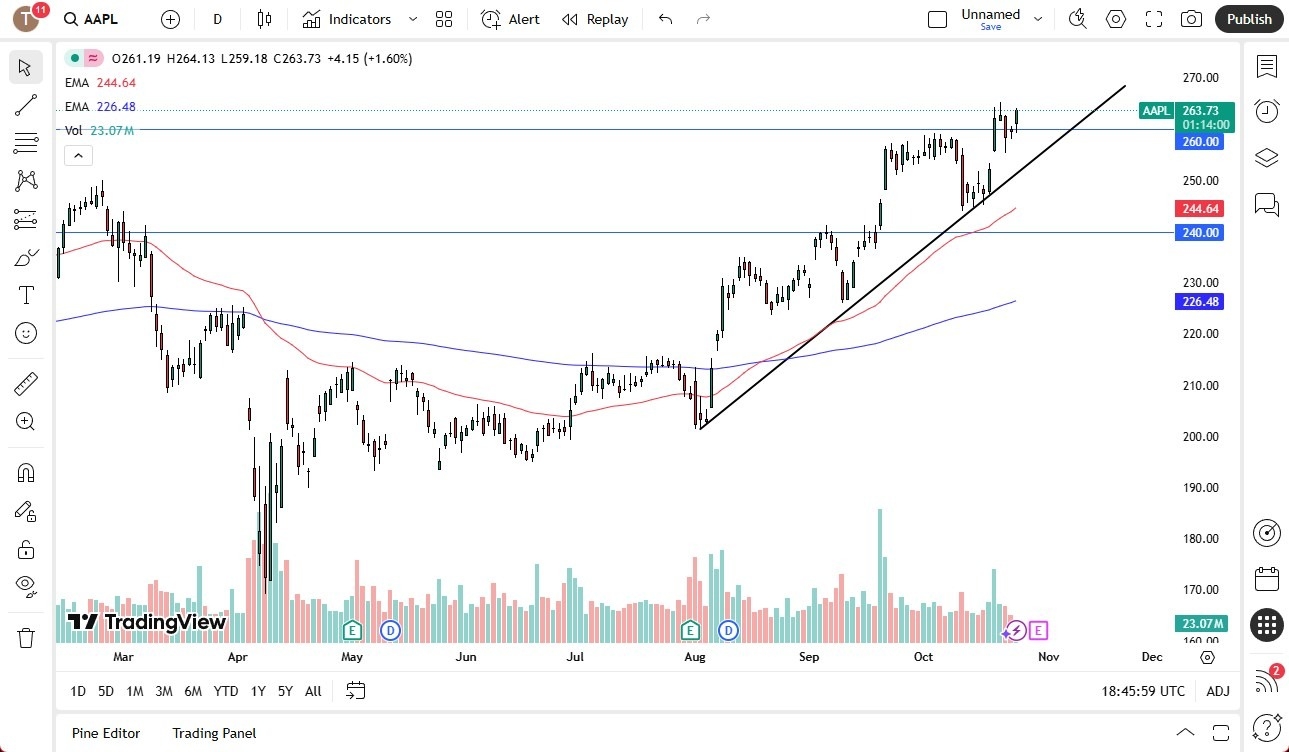This screenshot has width=1289, height=752.
Task: Activate the Magnet mode tool
Action: pos(25,472)
